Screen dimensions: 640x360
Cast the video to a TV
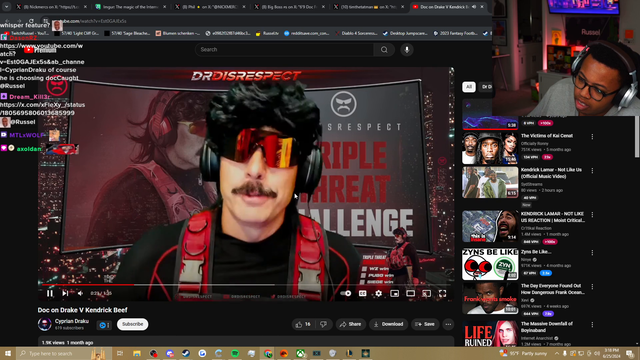426,293
